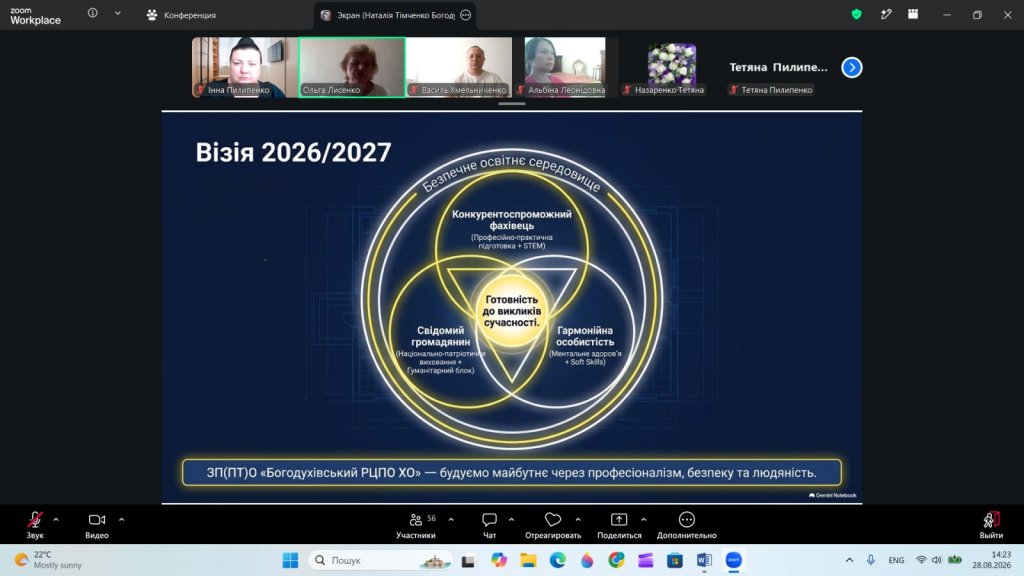Open meeting info circle icon
1024x576 pixels.
pyautogui.click(x=93, y=13)
